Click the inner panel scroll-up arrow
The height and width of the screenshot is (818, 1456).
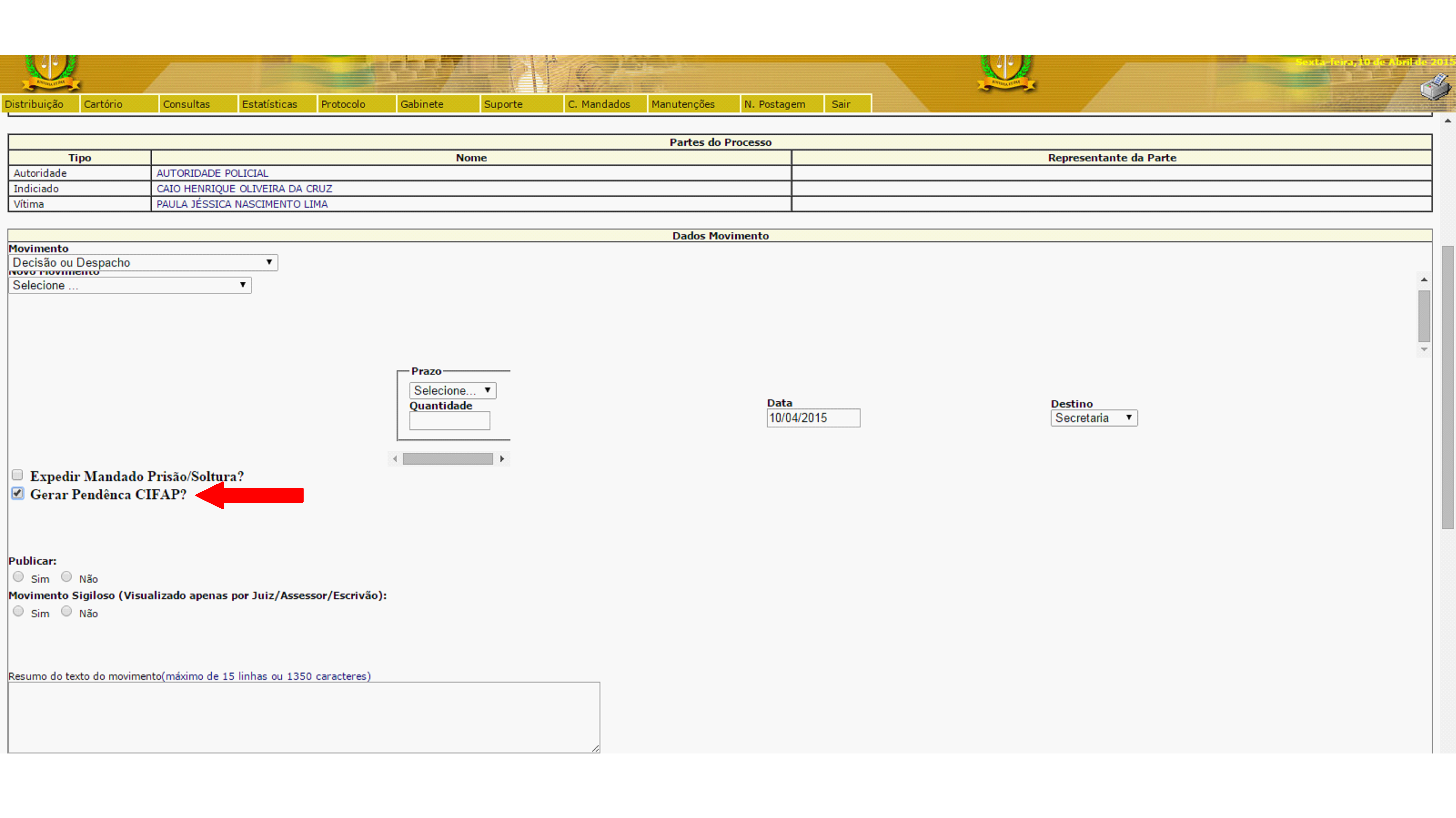point(1424,280)
